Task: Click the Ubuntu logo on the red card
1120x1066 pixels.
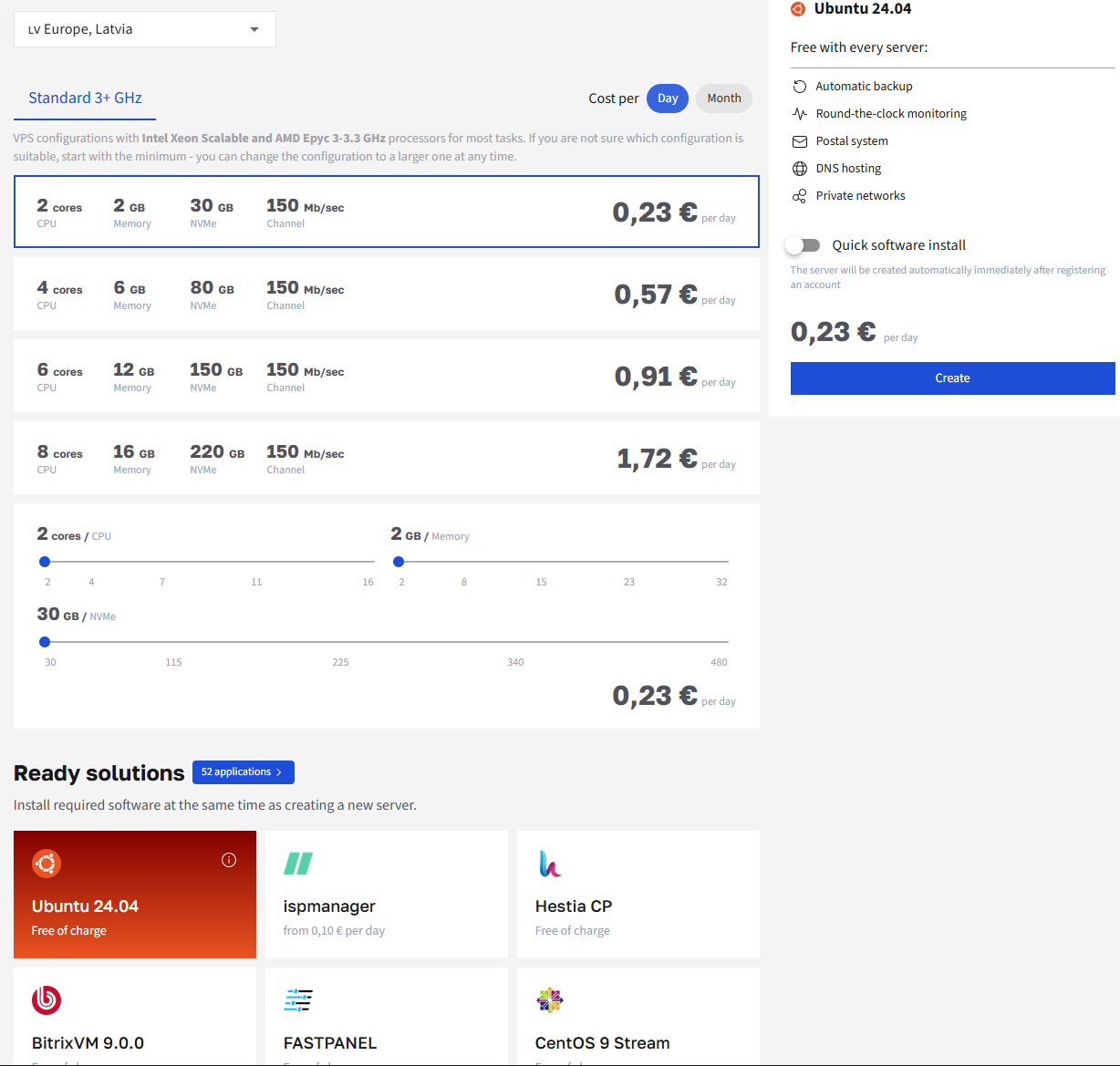Action: tap(47, 863)
